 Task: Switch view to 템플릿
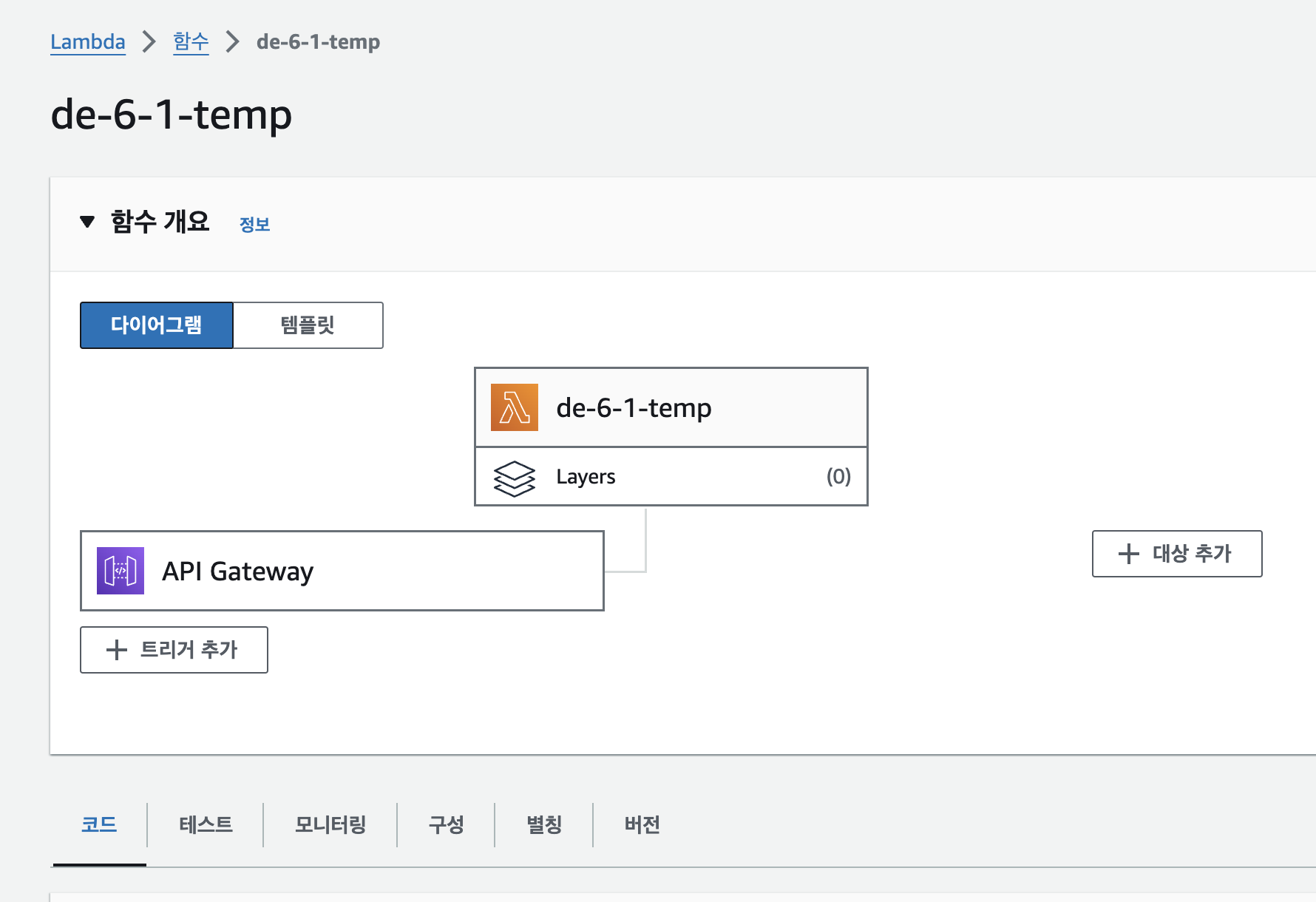[x=308, y=325]
